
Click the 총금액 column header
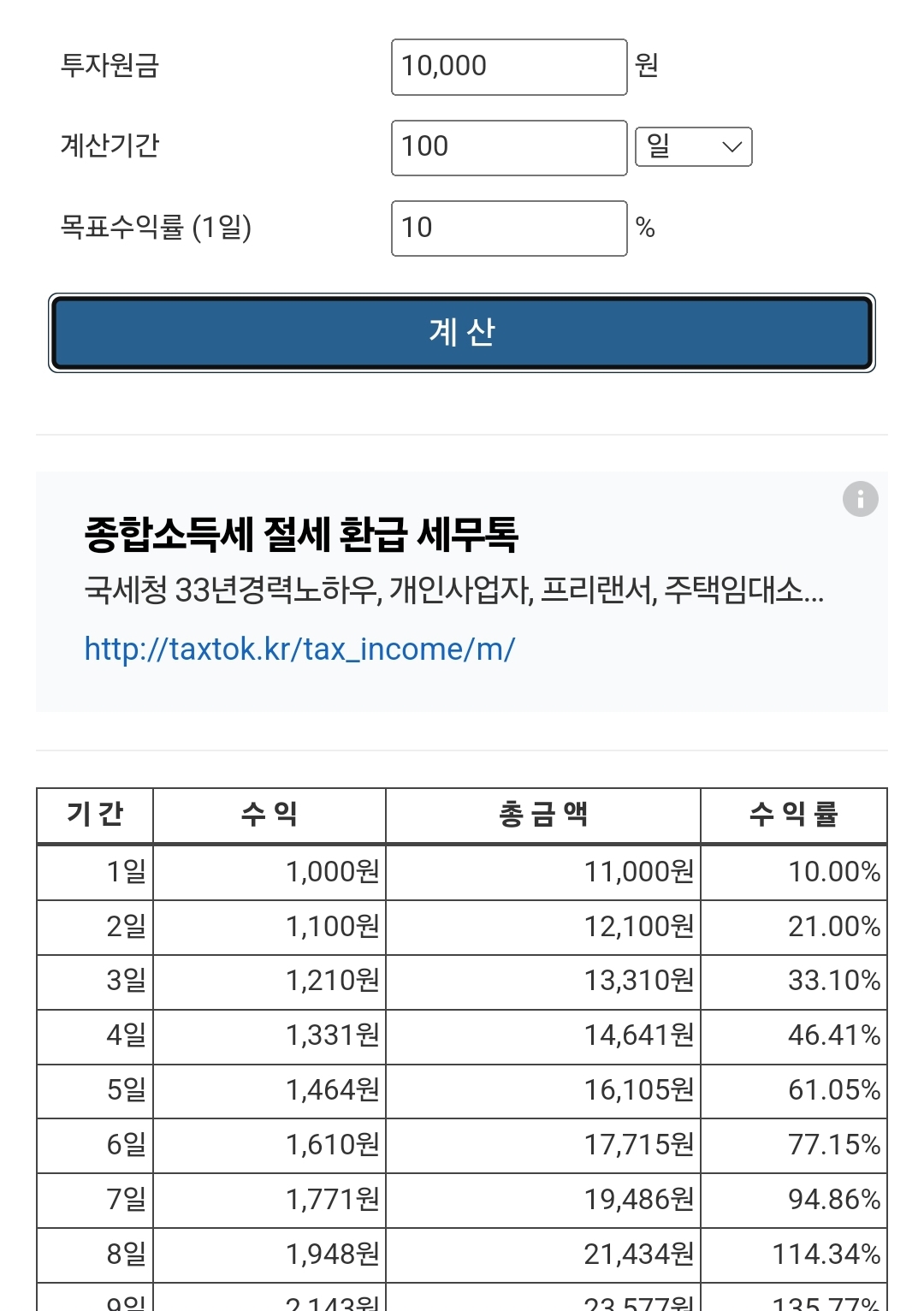tap(543, 815)
